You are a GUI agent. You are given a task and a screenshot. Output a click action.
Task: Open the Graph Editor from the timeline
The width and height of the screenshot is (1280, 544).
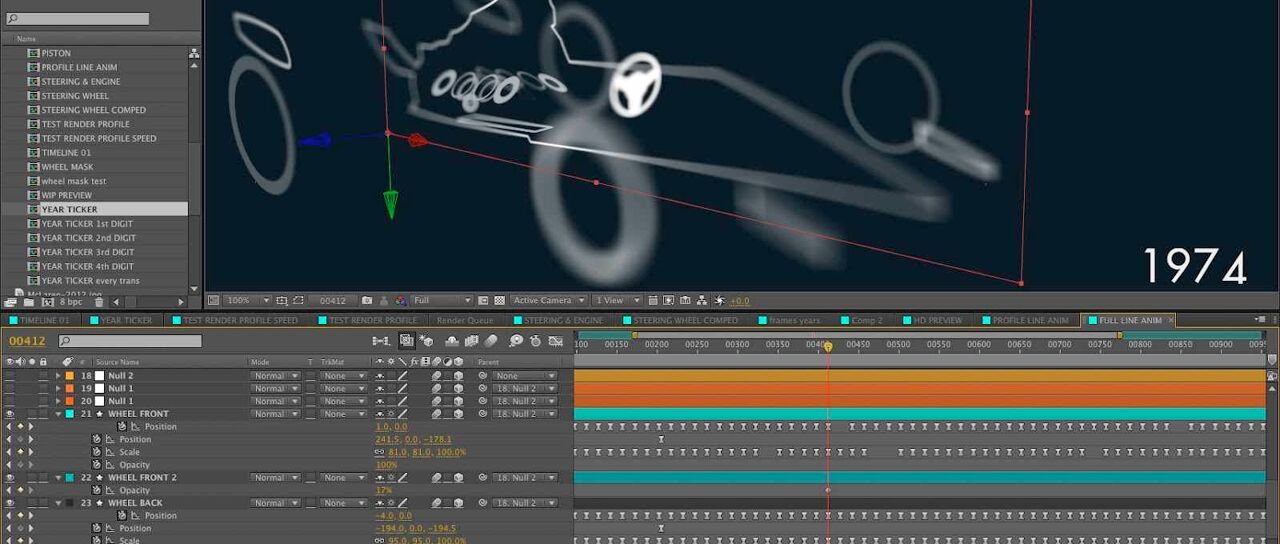tap(557, 341)
